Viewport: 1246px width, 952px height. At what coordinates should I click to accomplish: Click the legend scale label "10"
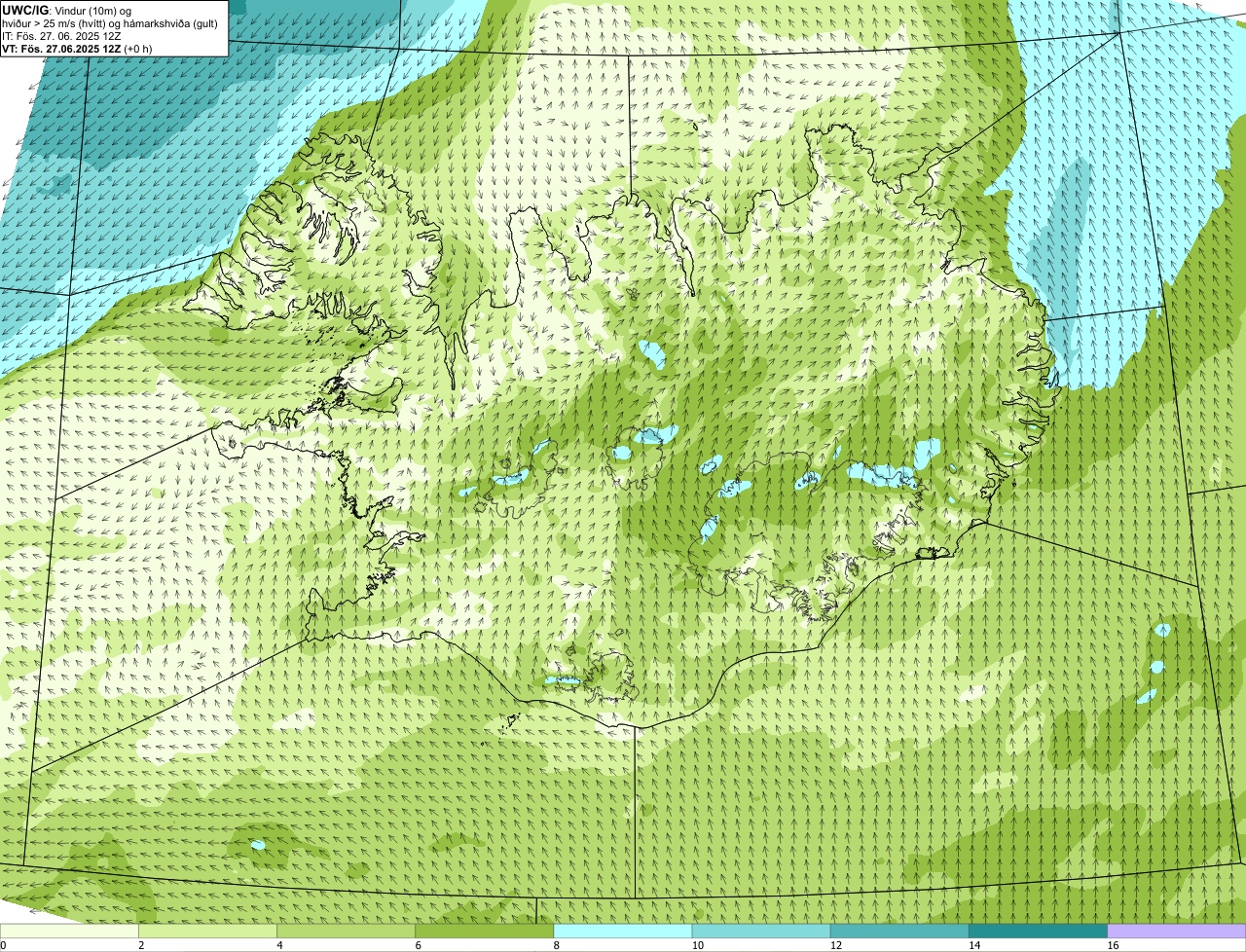point(697,945)
